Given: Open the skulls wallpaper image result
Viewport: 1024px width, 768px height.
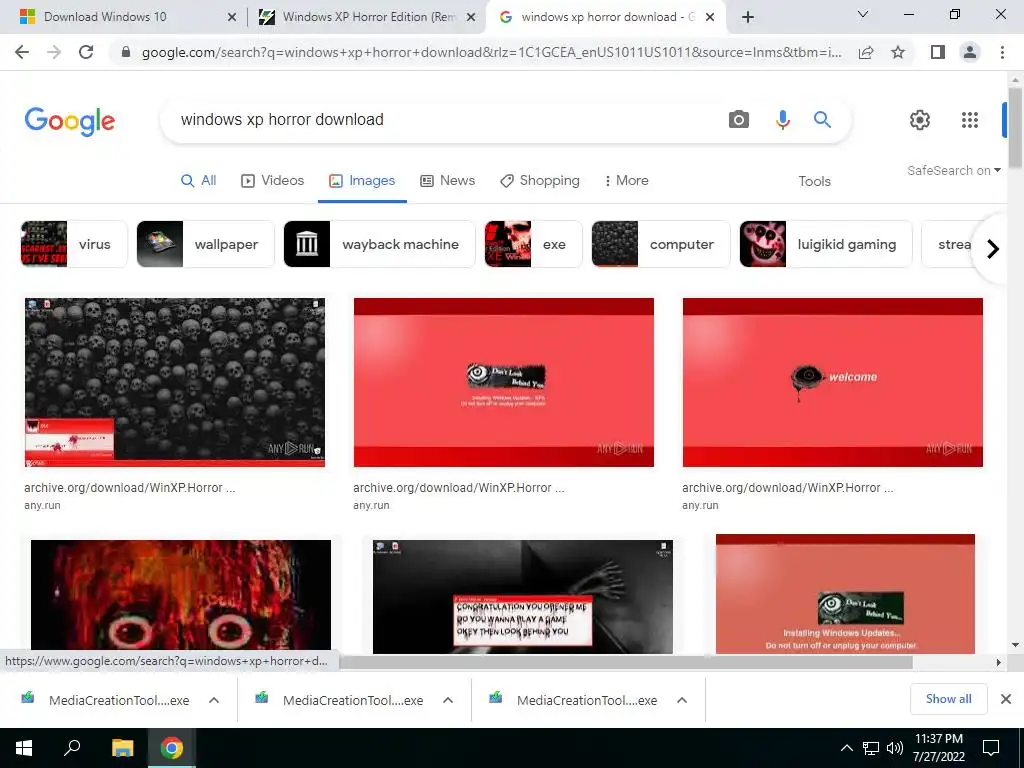Looking at the screenshot, I should (x=174, y=382).
